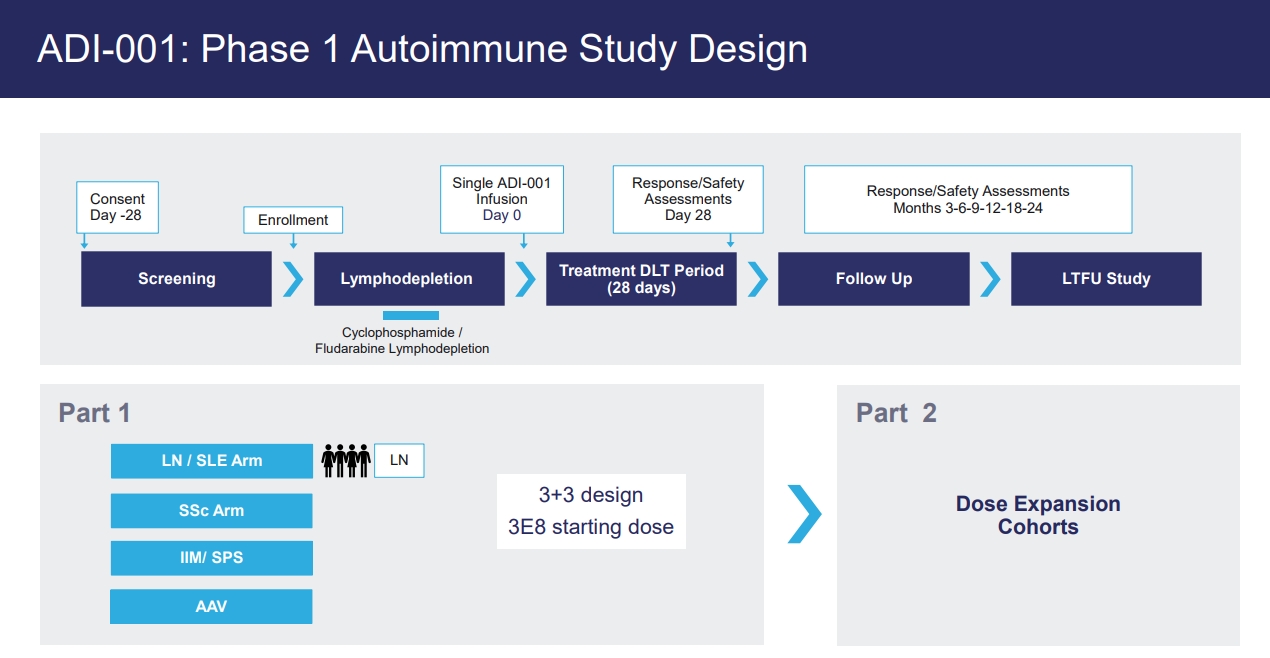
Task: Click the light blue bar under Lymphodepletion
Action: [411, 316]
